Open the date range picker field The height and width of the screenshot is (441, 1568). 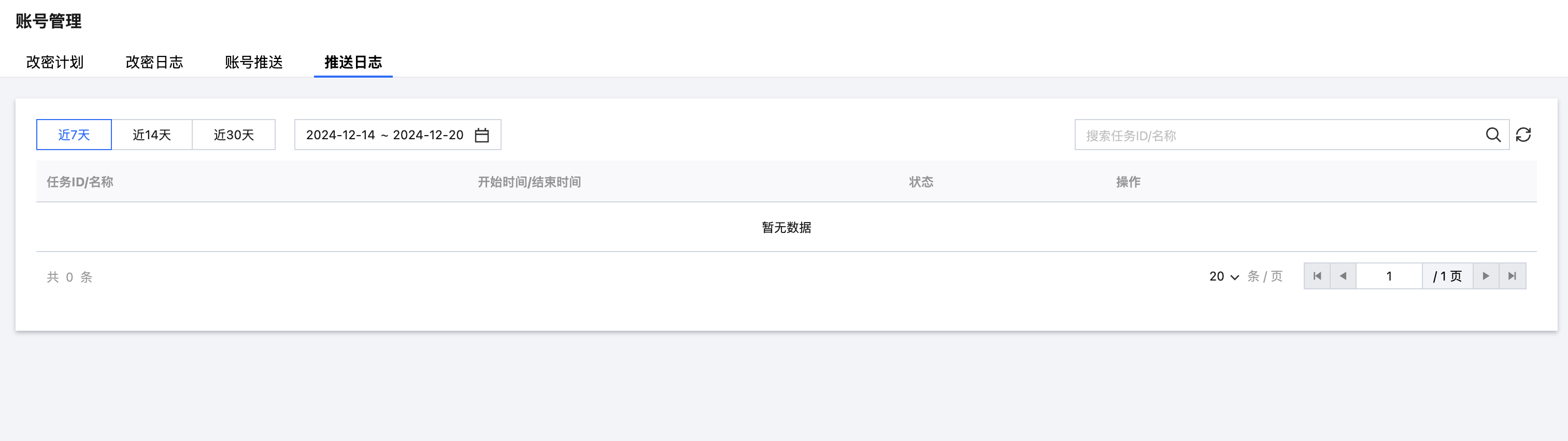tap(384, 135)
